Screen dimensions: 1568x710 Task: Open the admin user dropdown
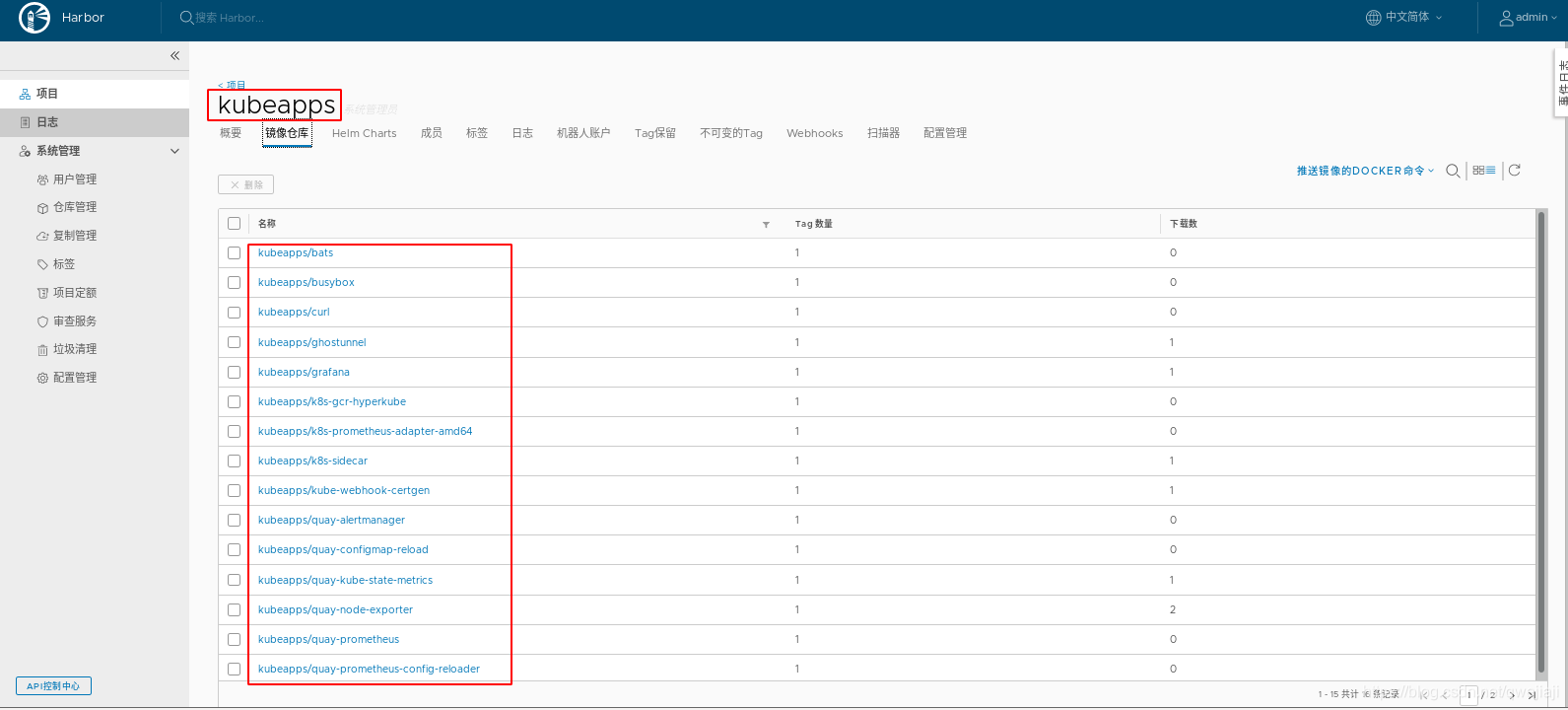(1529, 17)
